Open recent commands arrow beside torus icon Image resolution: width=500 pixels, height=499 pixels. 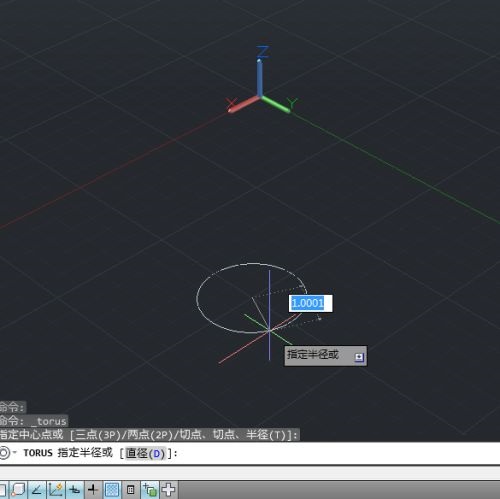coord(14,452)
